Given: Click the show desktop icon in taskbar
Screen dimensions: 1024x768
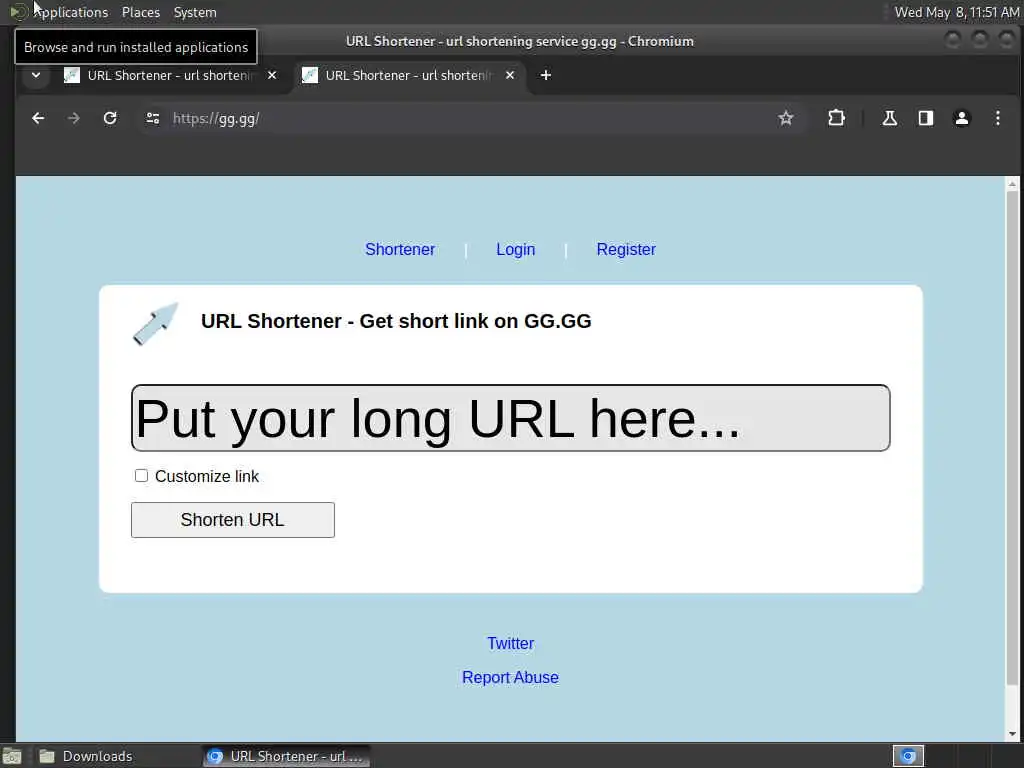Looking at the screenshot, I should point(12,756).
